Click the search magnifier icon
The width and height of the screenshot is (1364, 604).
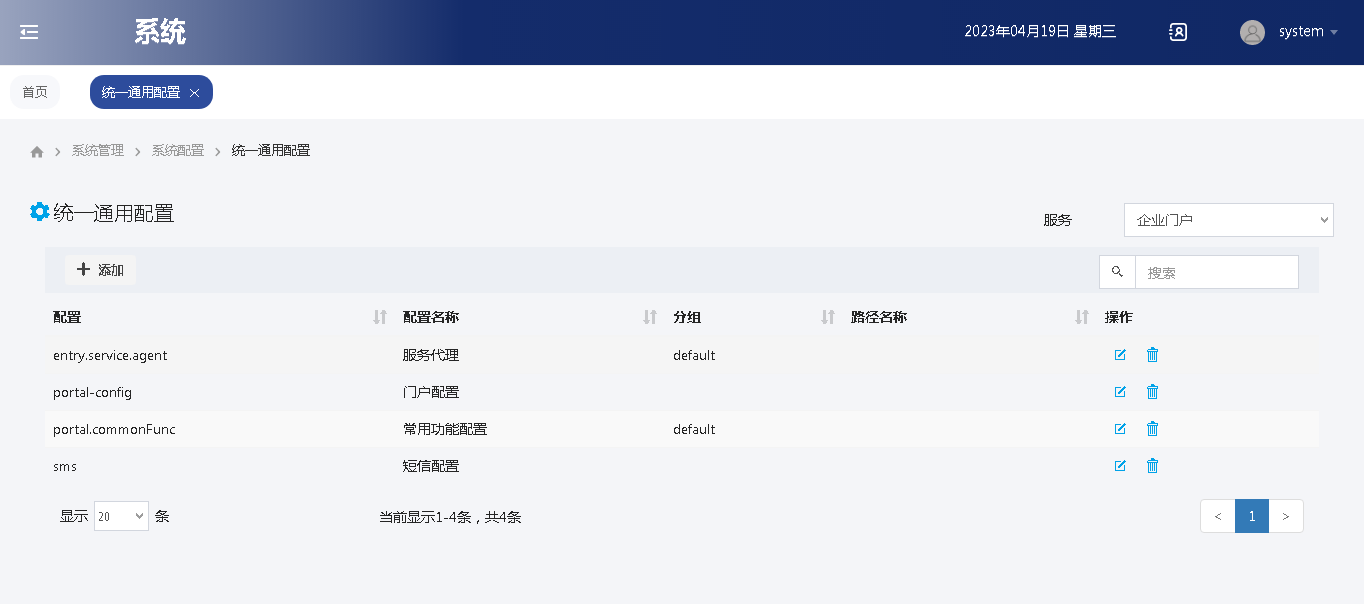point(1117,272)
